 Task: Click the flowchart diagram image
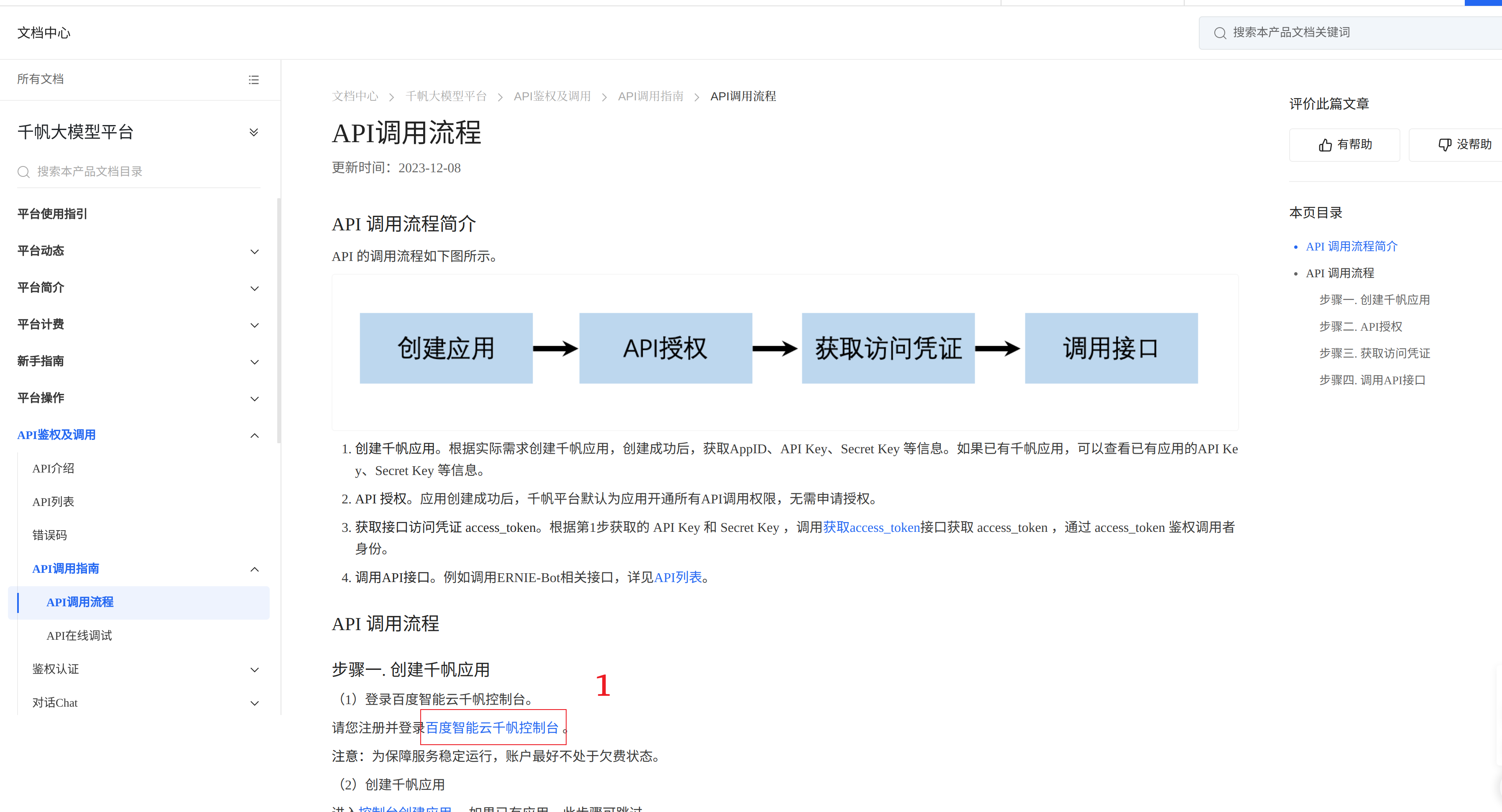coord(784,350)
